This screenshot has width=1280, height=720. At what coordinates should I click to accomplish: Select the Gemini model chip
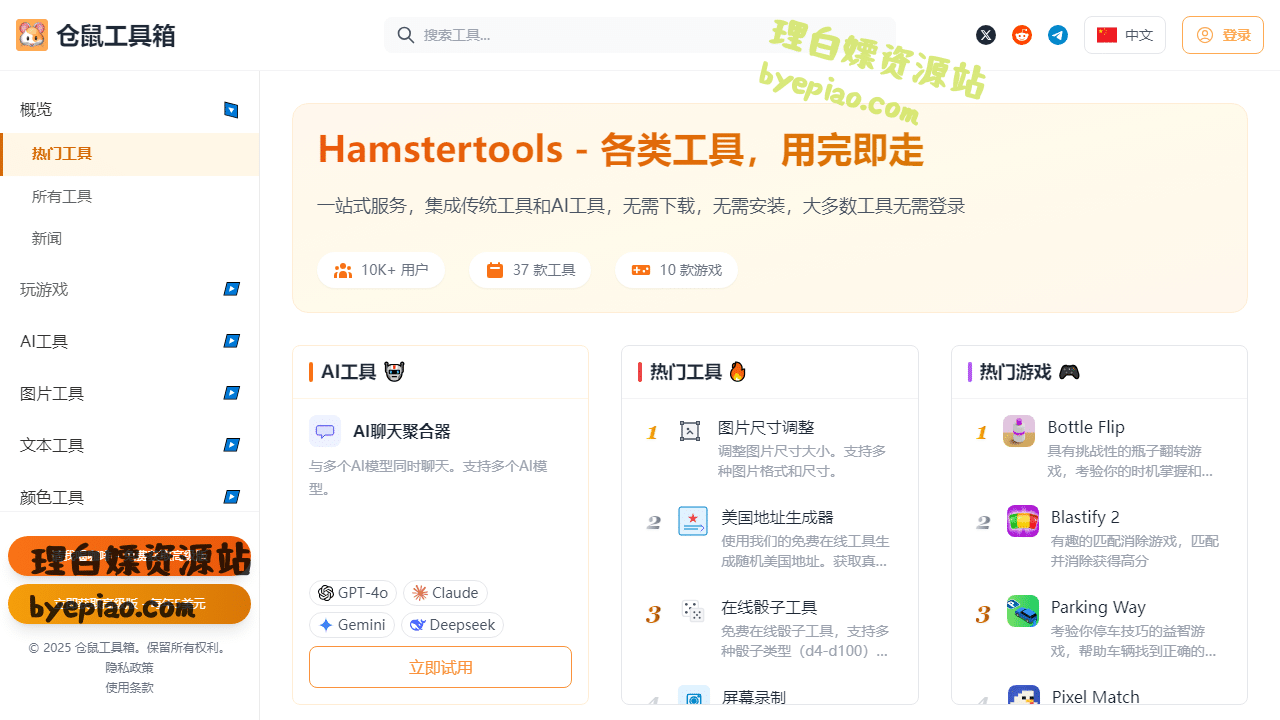(352, 625)
